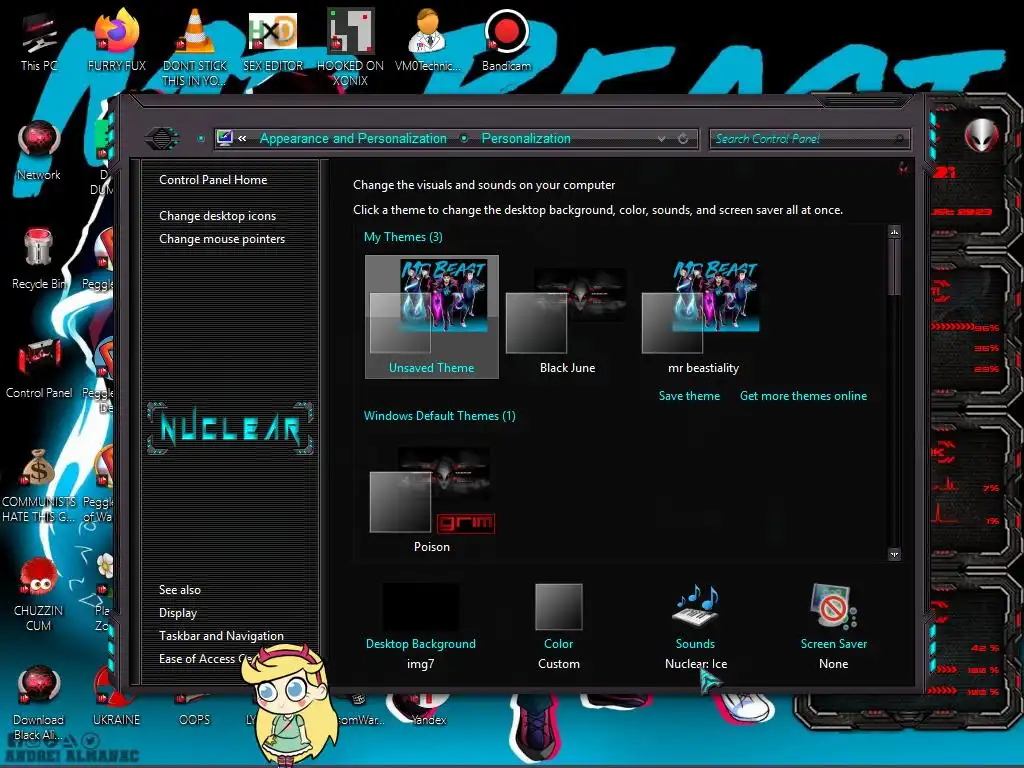Open Change mouse pointers link

[222, 239]
